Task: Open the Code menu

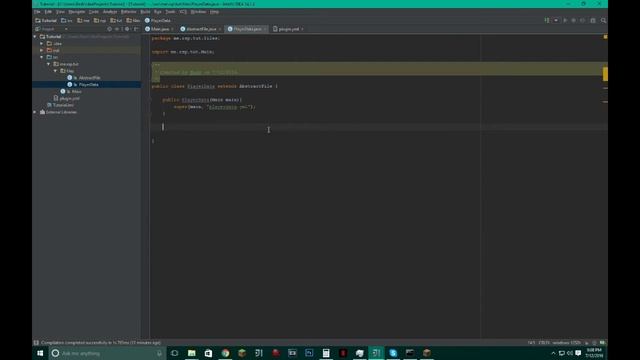Action: tap(94, 12)
